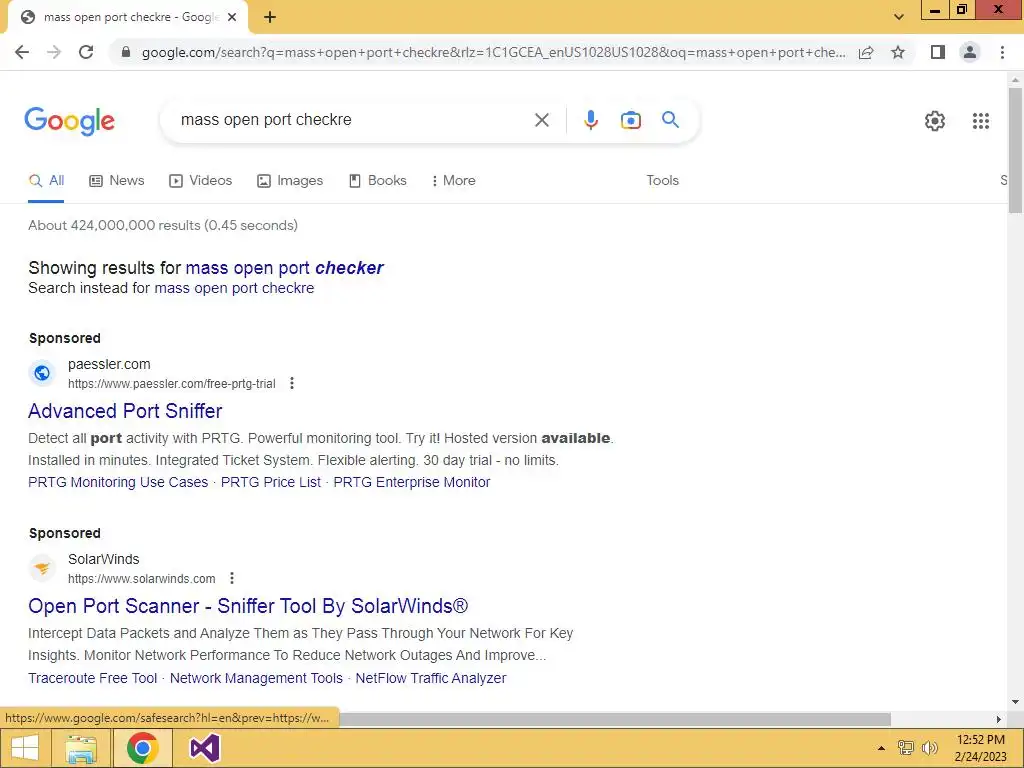Screen dimensions: 1024x768
Task: Click the https://www.solarwinds.com URL text
Action: click(x=142, y=578)
